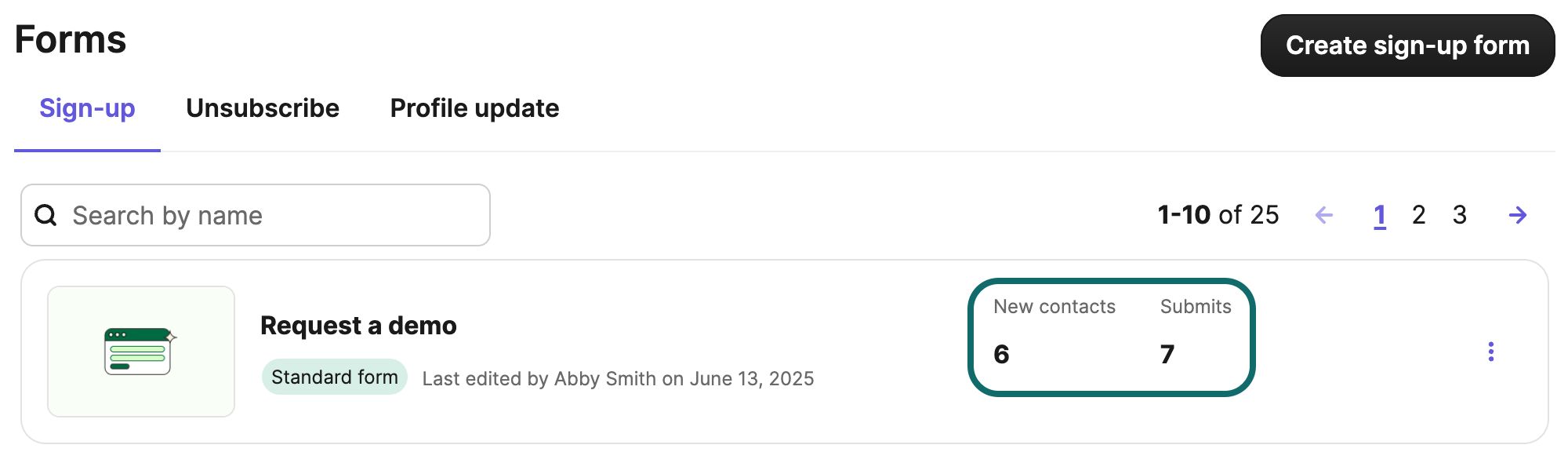Screen dimensions: 1568x463
Task: Click the New contacts label
Action: pos(1054,307)
